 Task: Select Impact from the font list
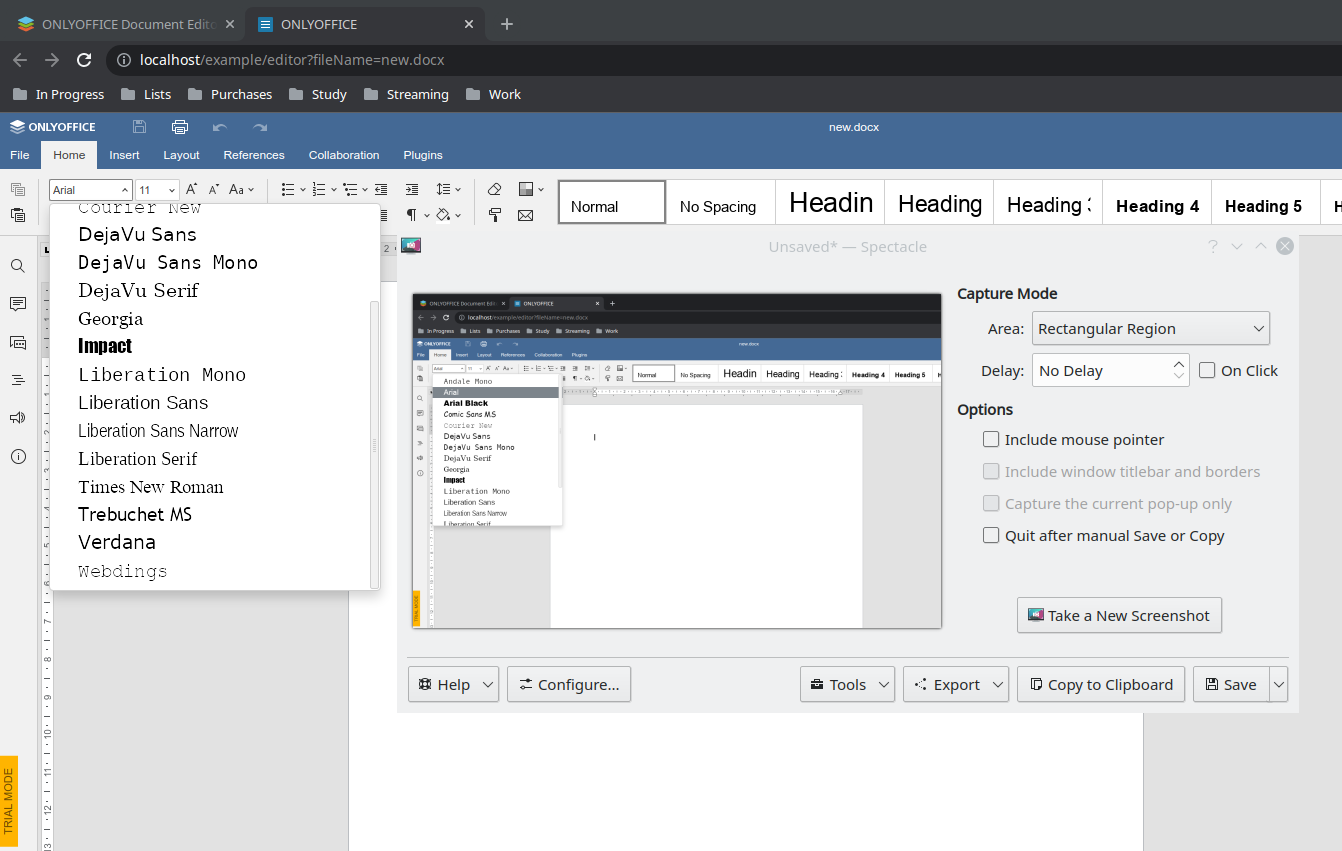(104, 346)
